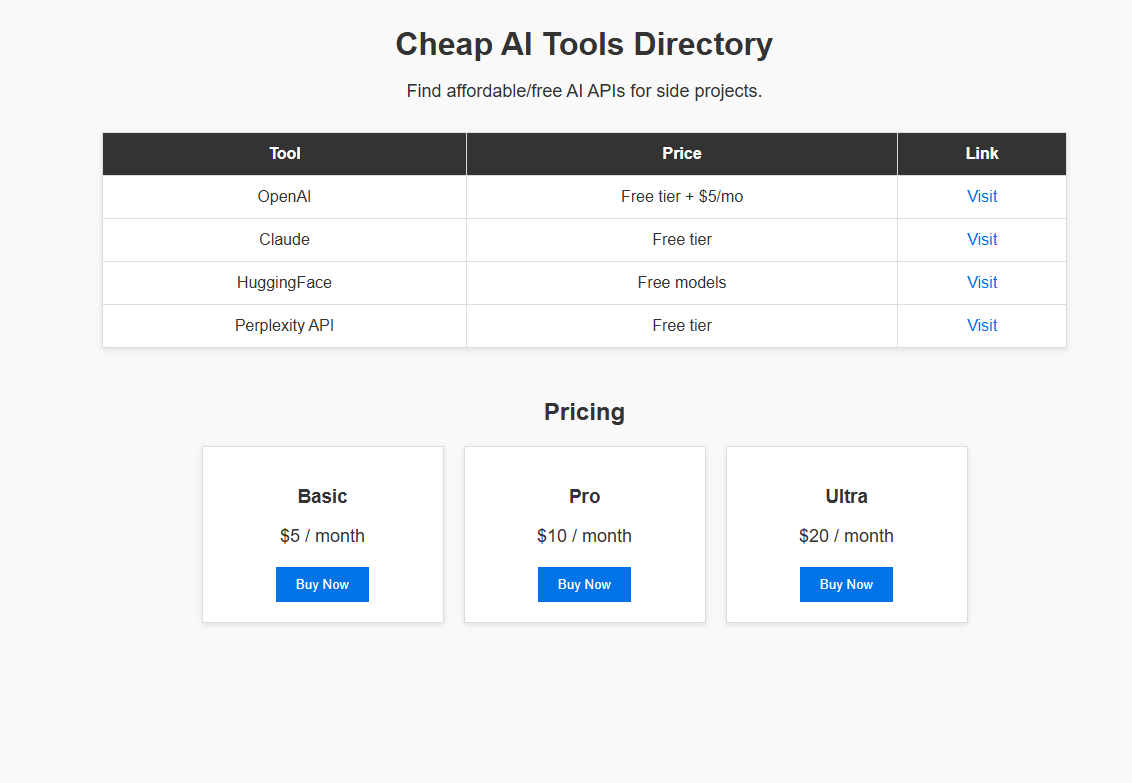This screenshot has height=783, width=1132.
Task: Select the OpenAI table cell
Action: pyautogui.click(x=284, y=196)
